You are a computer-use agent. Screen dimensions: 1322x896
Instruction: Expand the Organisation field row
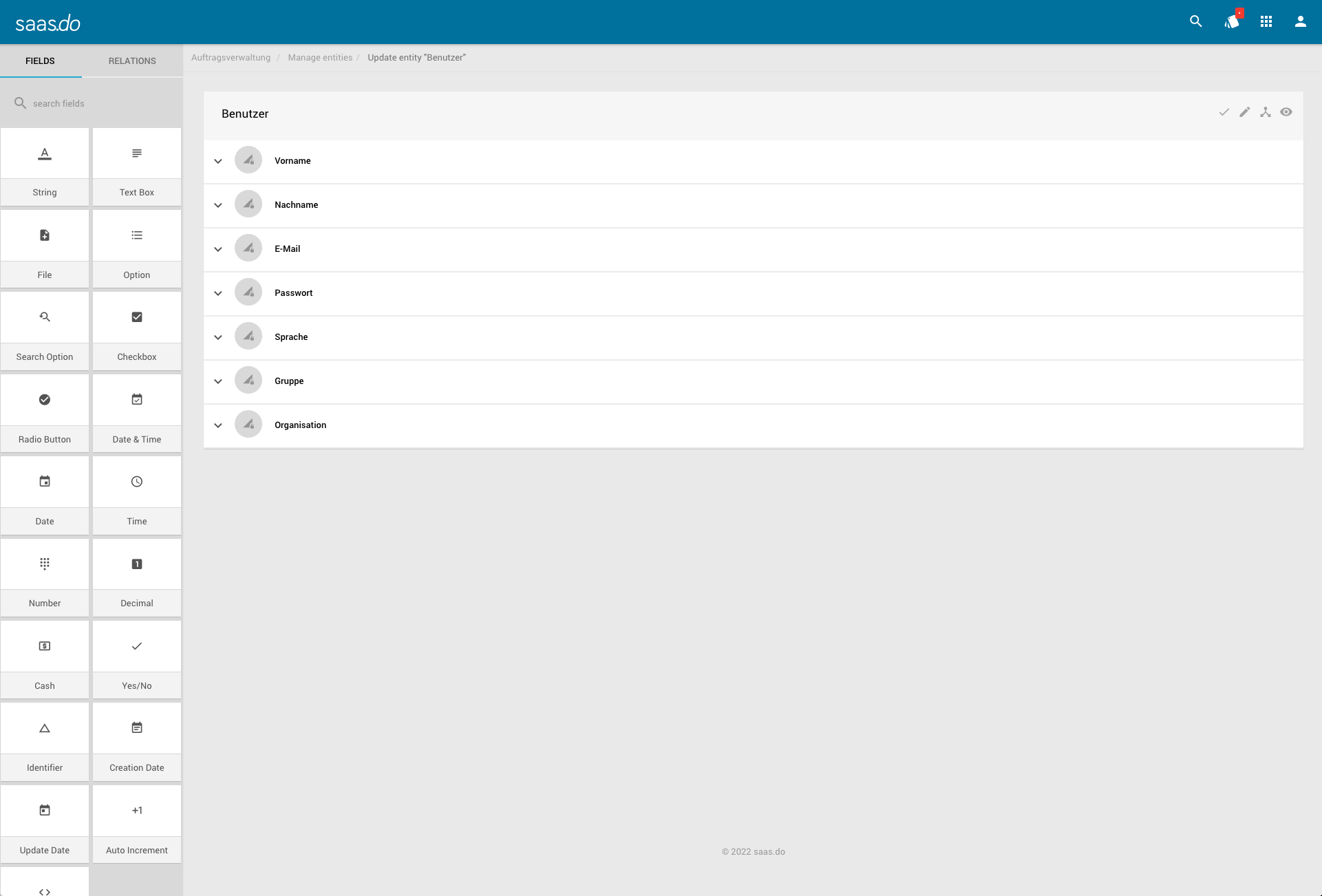coord(218,425)
